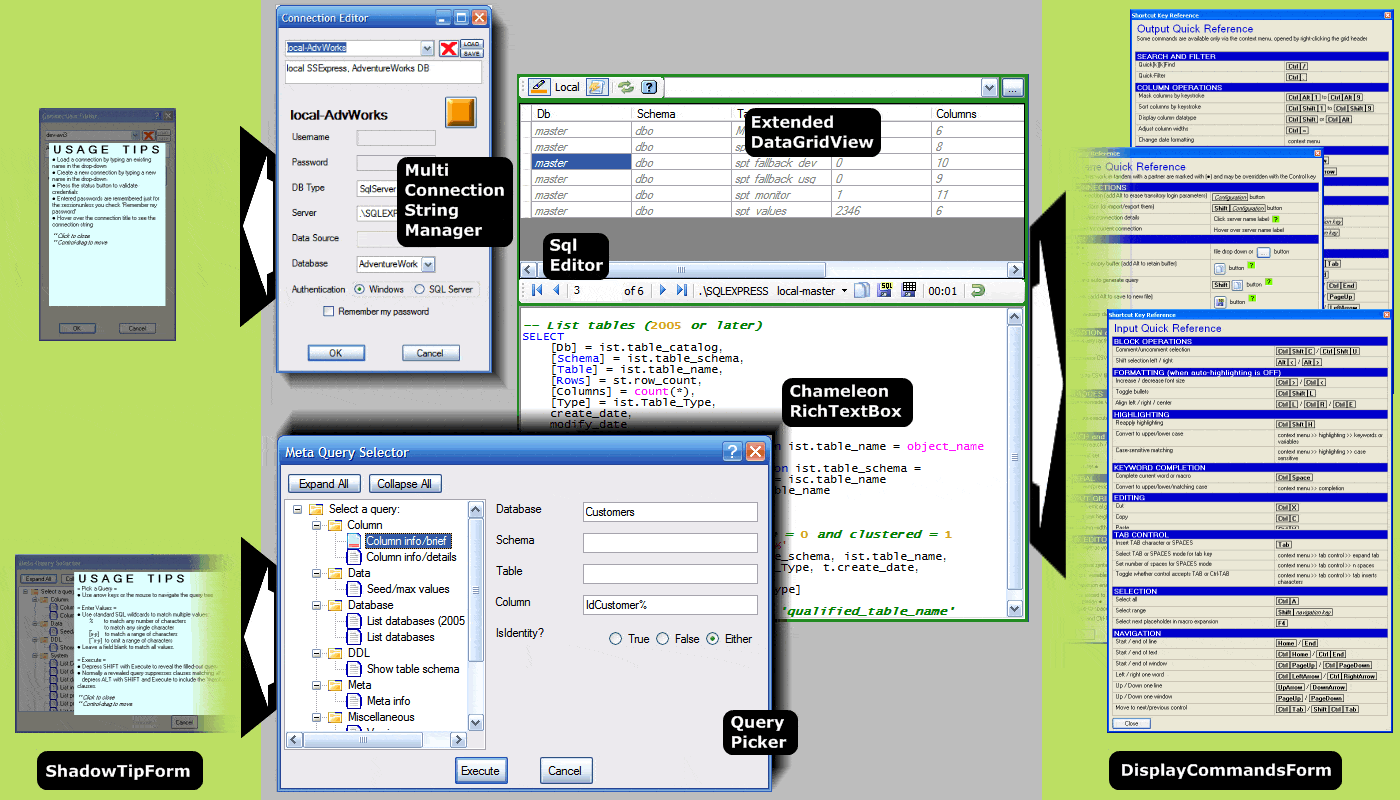Viewport: 1400px width, 800px height.
Task: Jump to first record in grid navigator
Action: [537, 290]
